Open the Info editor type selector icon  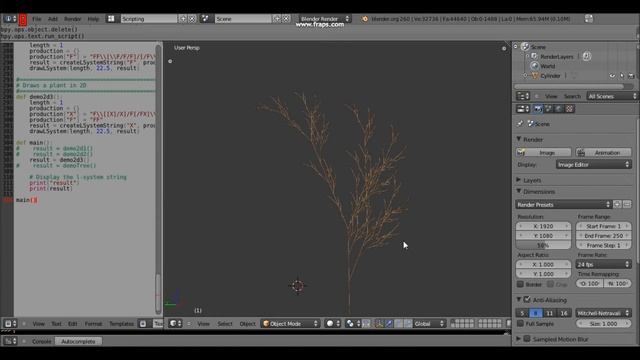coord(10,19)
